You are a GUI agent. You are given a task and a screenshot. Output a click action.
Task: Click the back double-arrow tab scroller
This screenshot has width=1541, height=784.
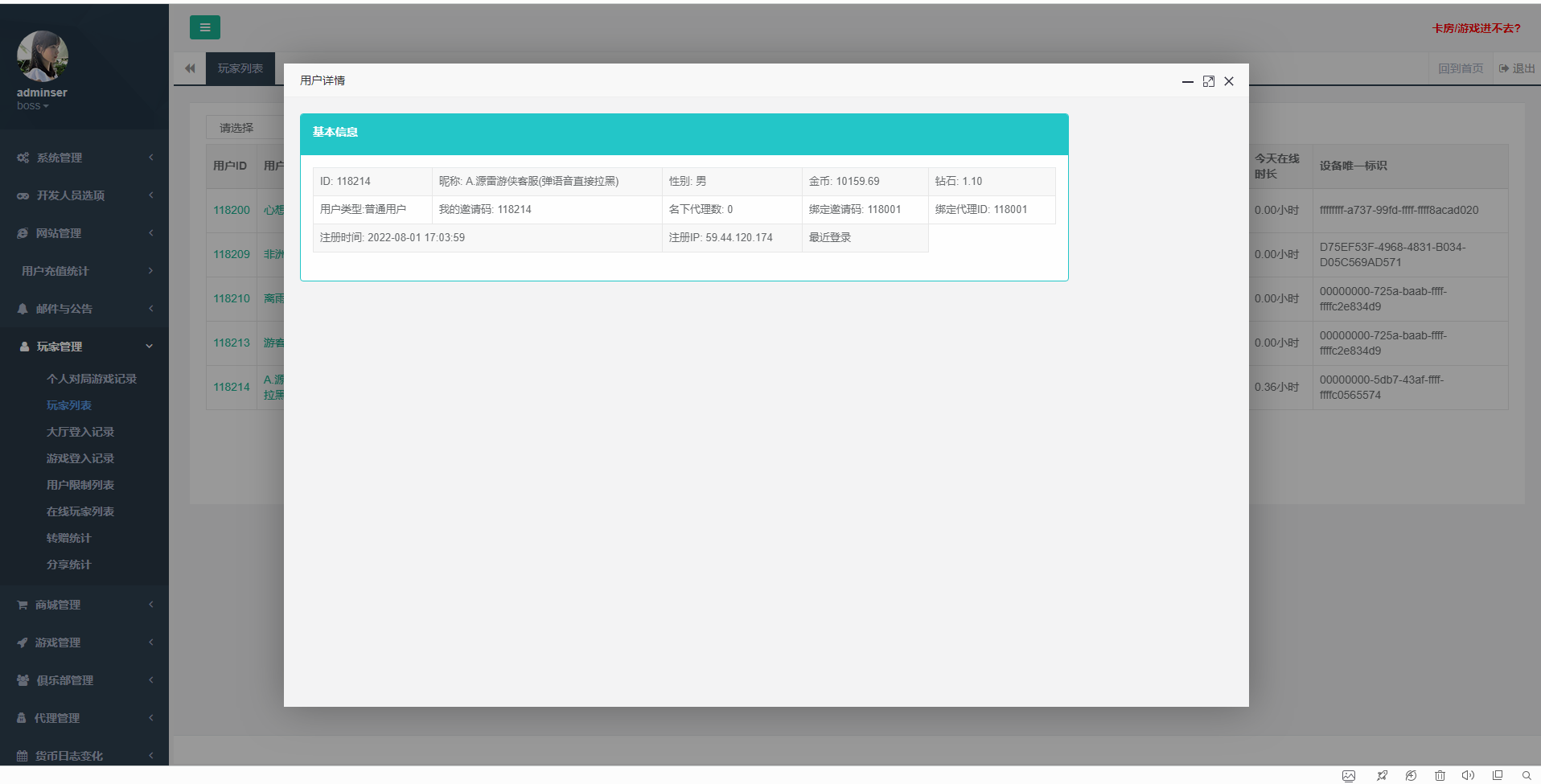point(190,68)
